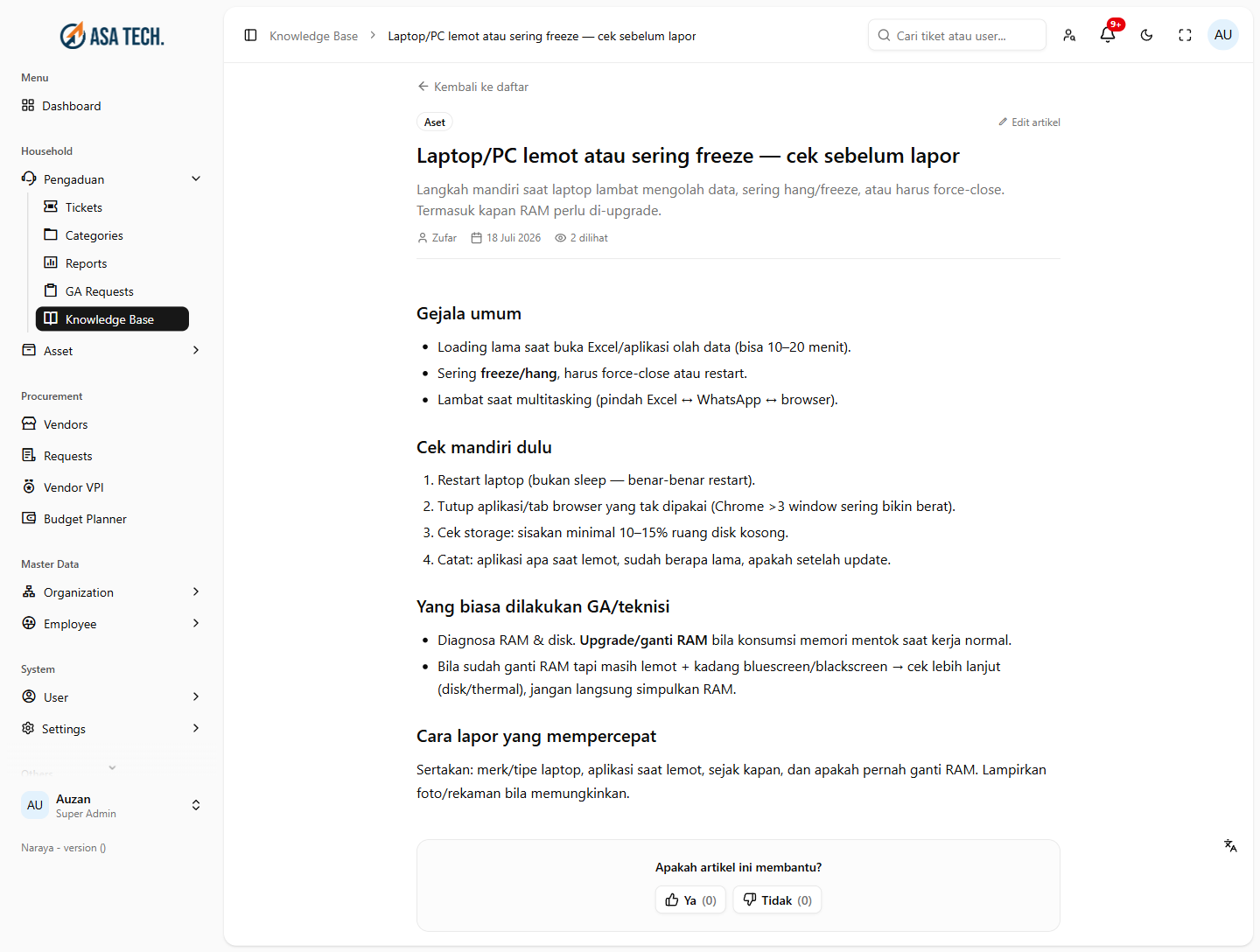
Task: Enter fullscreen mode icon
Action: click(1185, 35)
